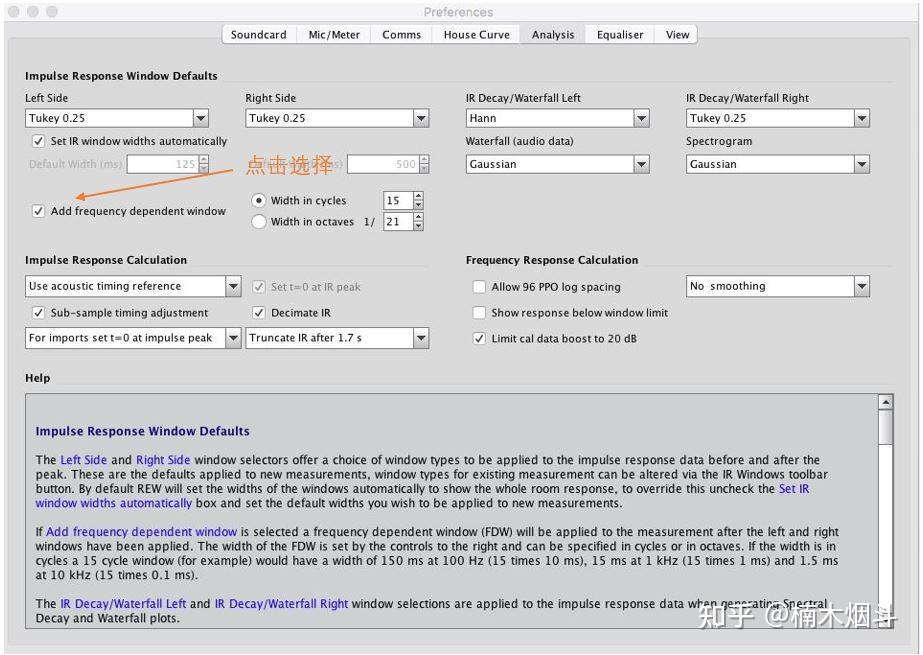This screenshot has width=923, height=655.
Task: Click the IR Decay/Waterfall Left help link
Action: pyautogui.click(x=123, y=604)
